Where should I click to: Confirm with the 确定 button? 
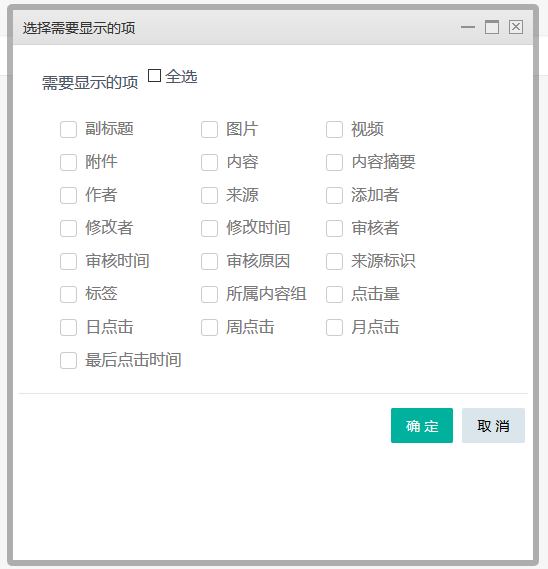422,425
